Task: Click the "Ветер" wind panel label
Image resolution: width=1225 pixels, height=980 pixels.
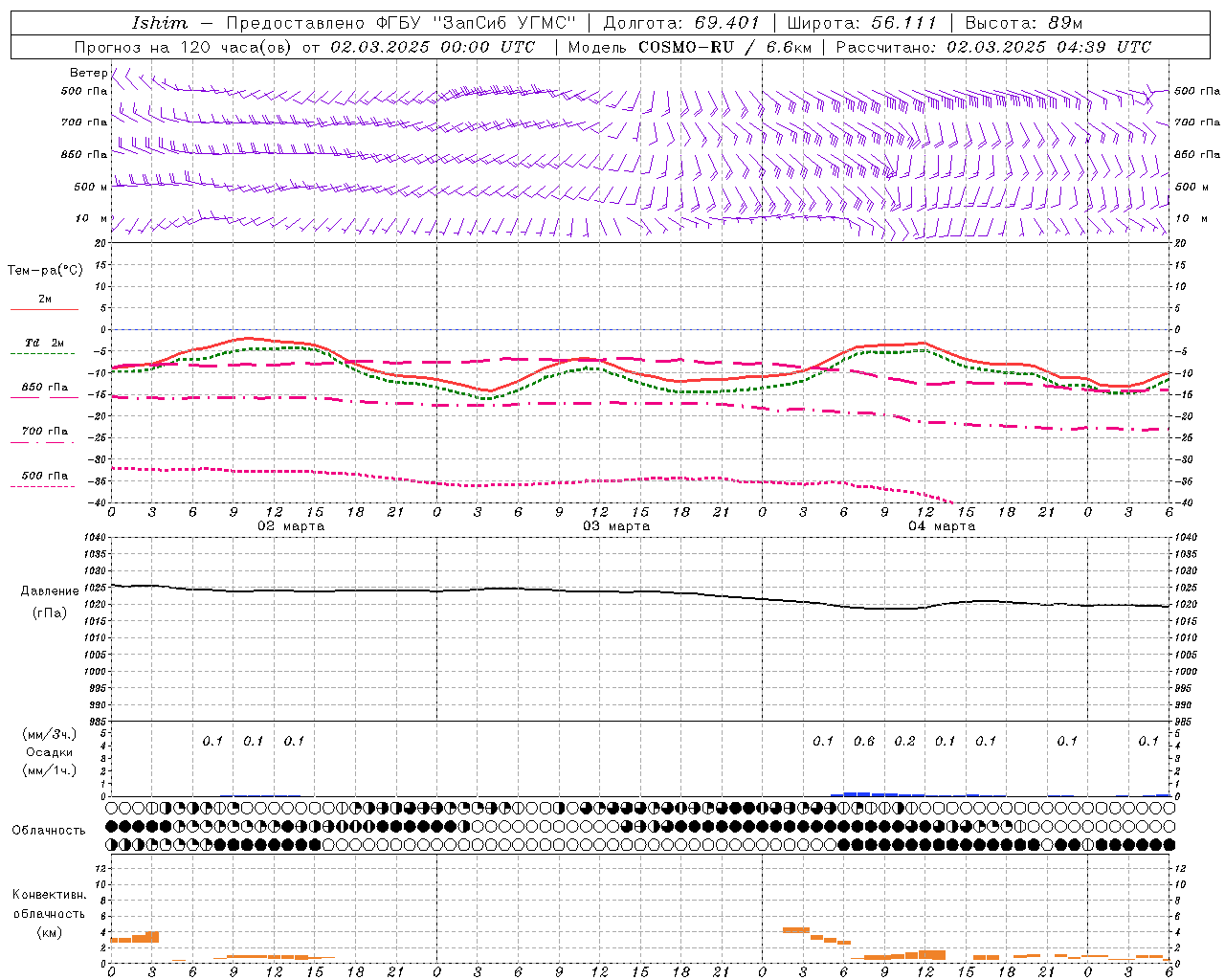Action: click(88, 73)
